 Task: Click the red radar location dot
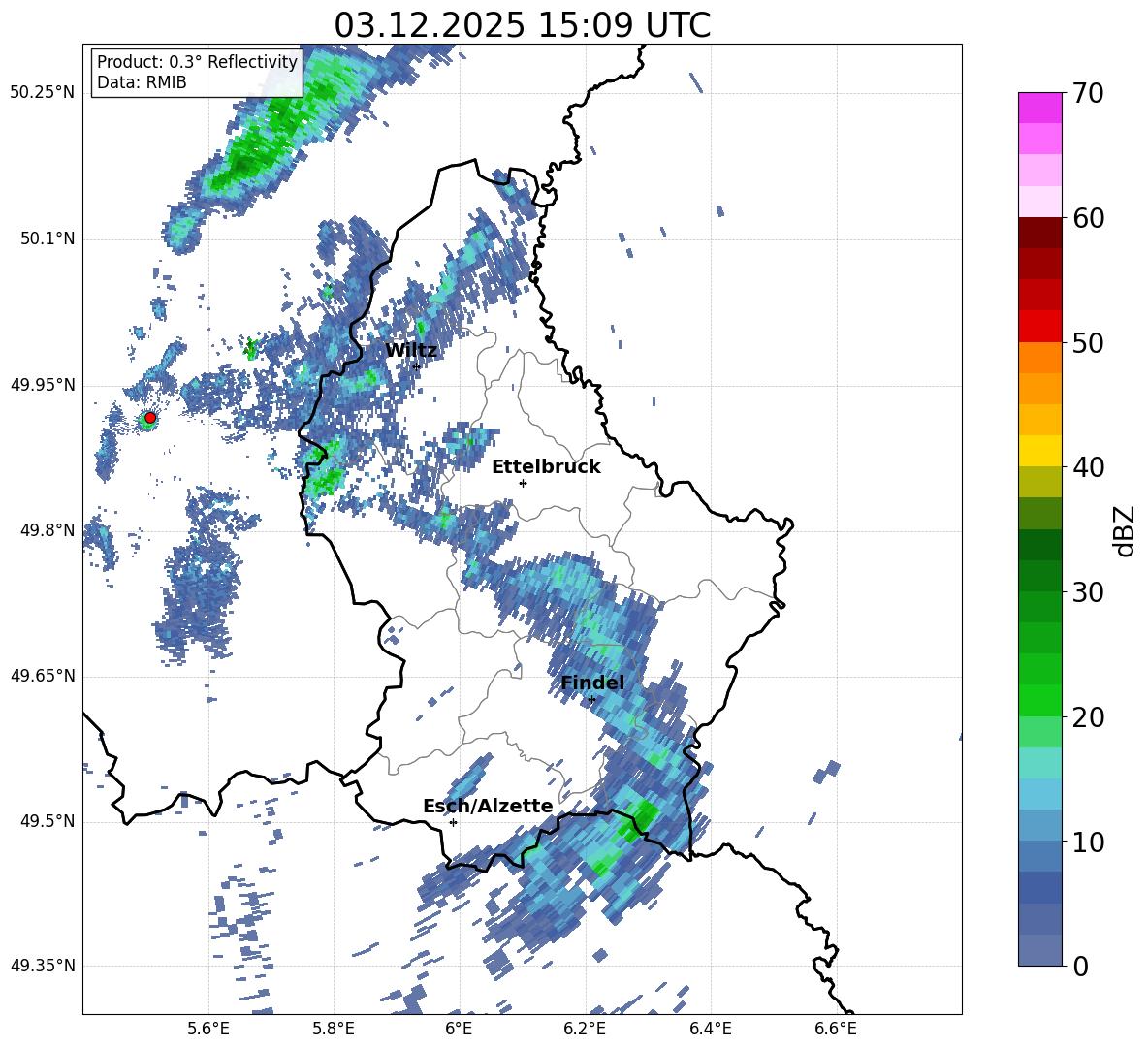[150, 418]
